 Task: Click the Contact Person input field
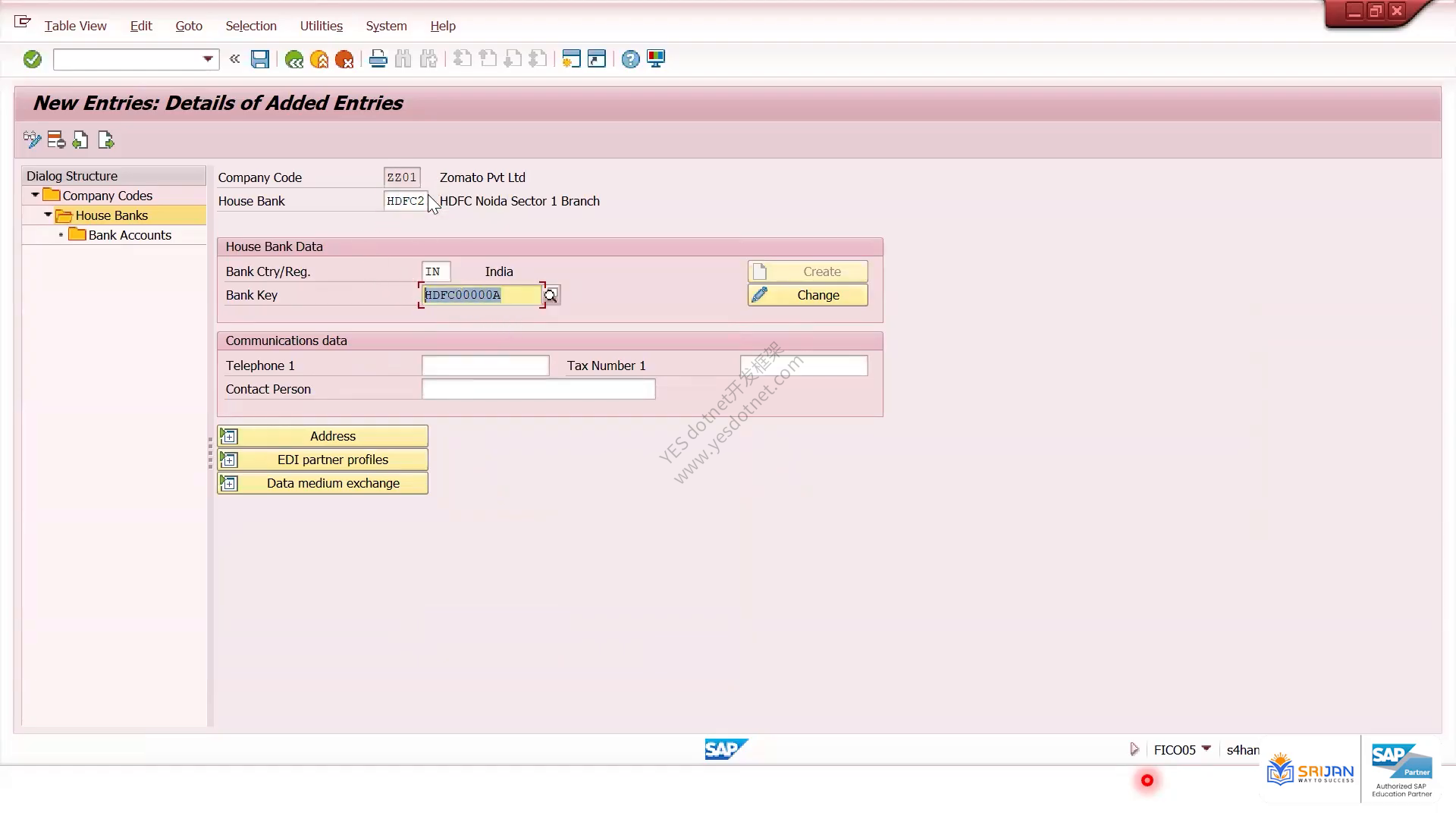click(538, 389)
